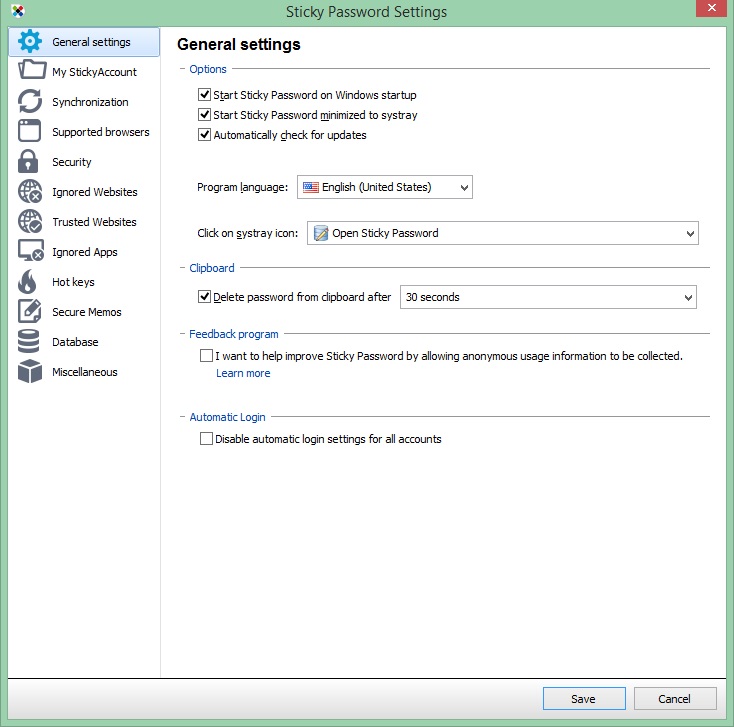Click the Miscellaneous box icon
This screenshot has height=727, width=734.
point(29,371)
